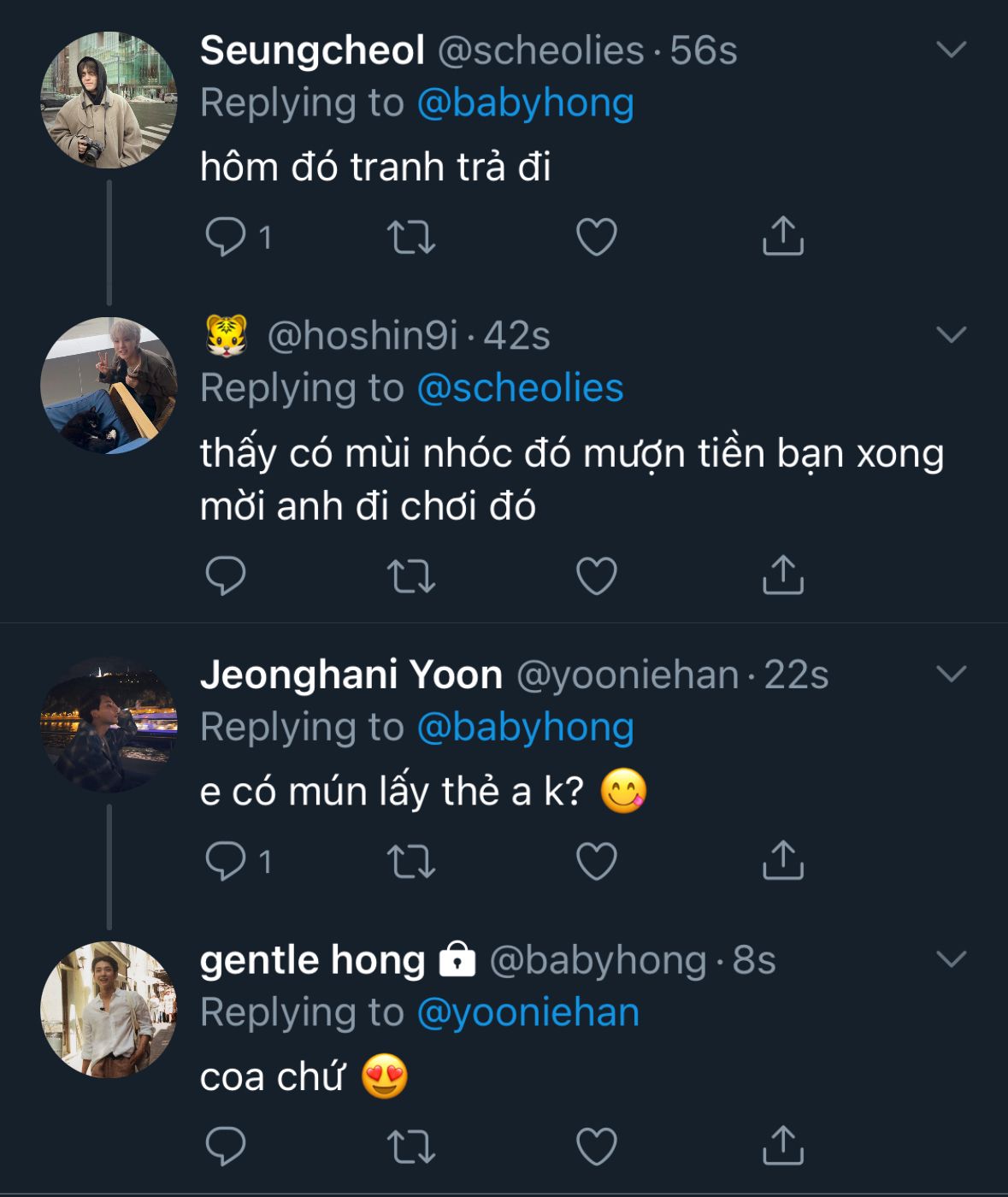Screen dimensions: 1008x1197
Task: Reply to Seungcheol's tweet
Action: click(226, 237)
